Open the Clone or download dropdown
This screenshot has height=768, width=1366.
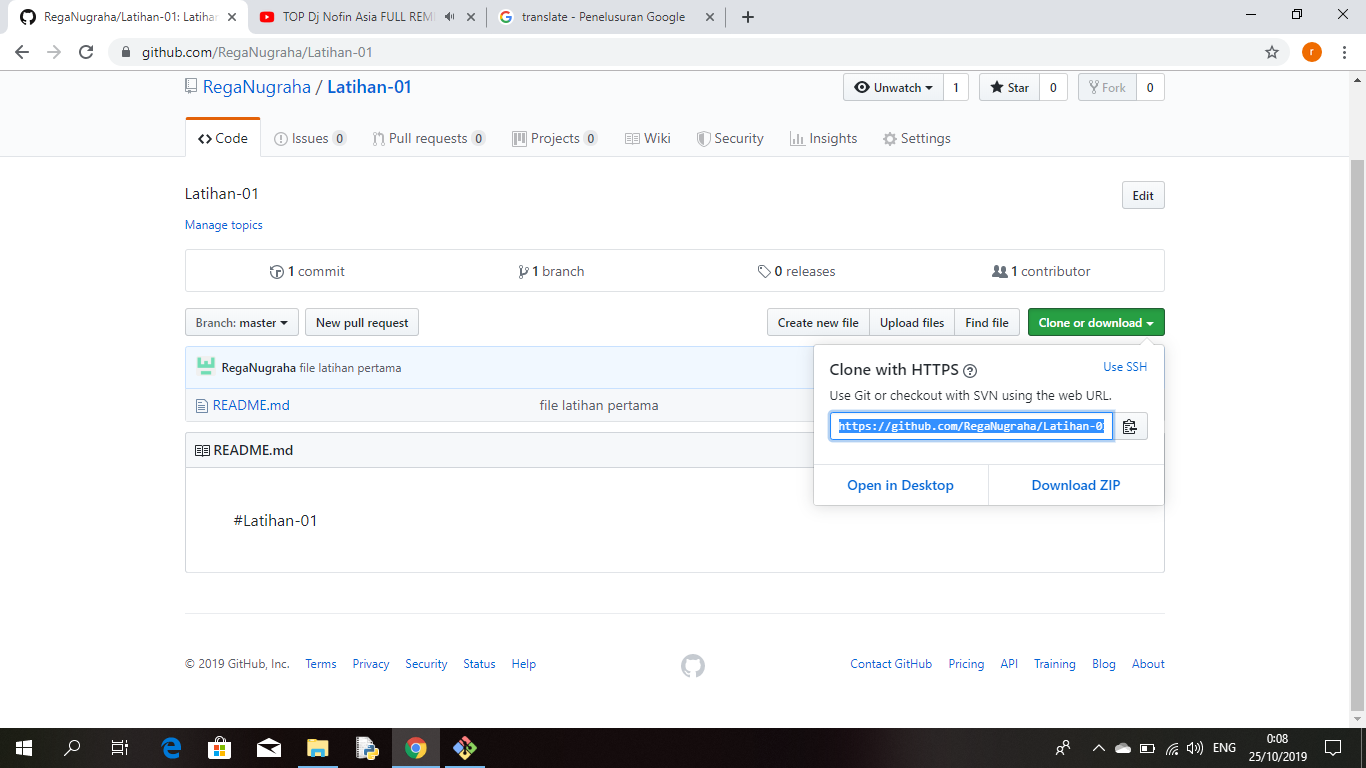tap(1095, 322)
